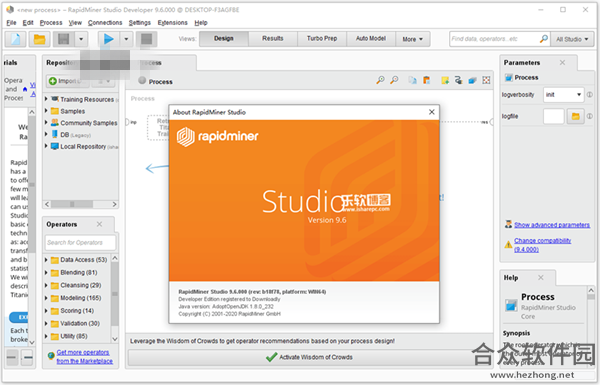Open the View menu

point(75,23)
